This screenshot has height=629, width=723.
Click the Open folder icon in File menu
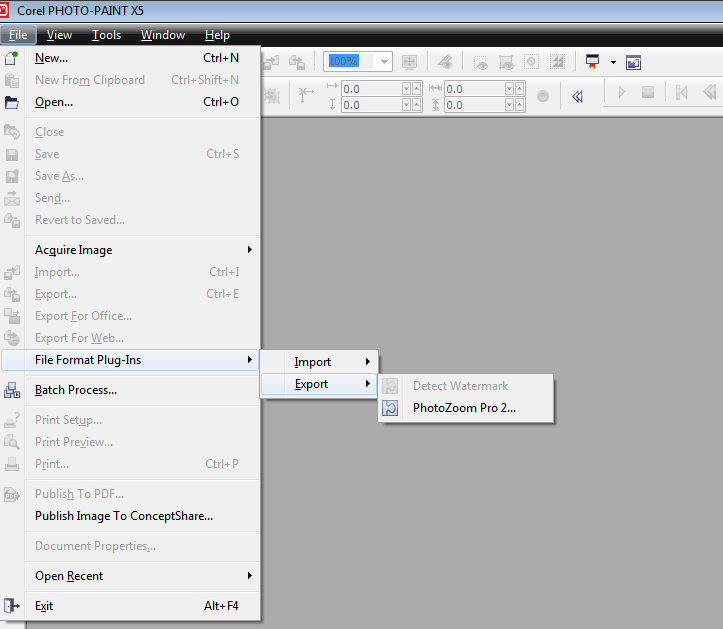[12, 102]
